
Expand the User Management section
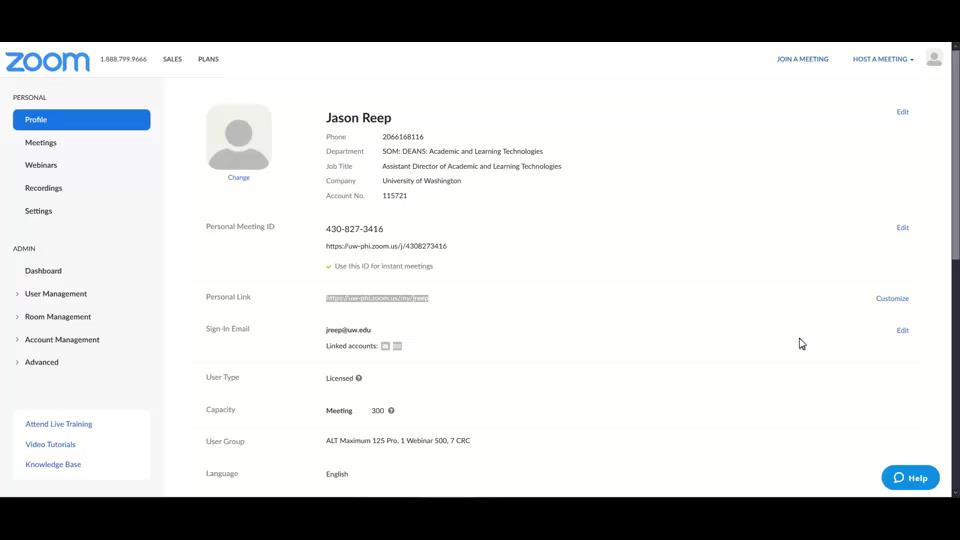click(x=55, y=294)
